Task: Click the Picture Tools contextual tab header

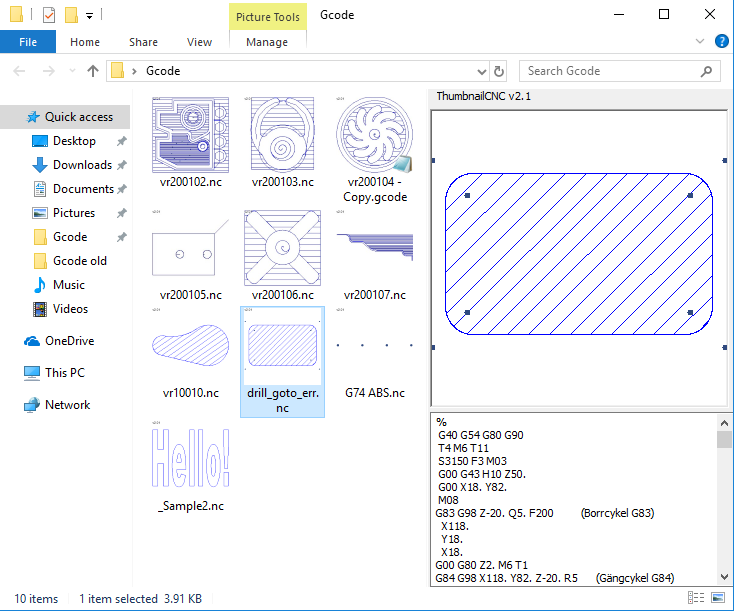Action: 268,17
